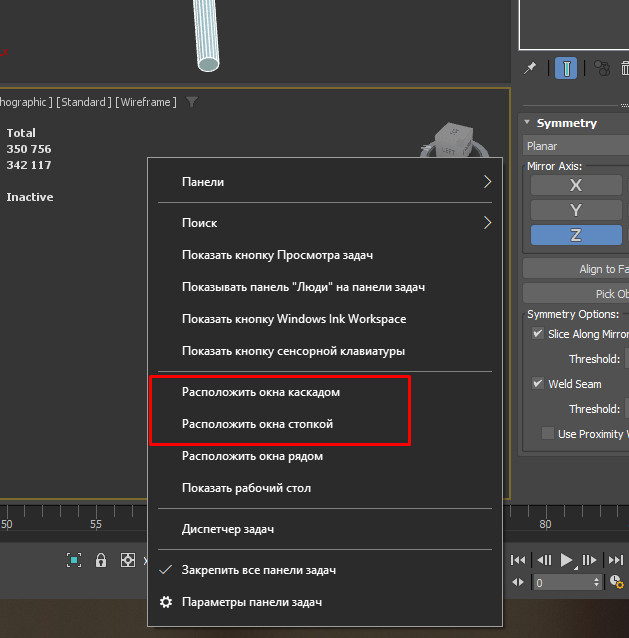This screenshot has width=629, height=638.
Task: Go to end of animation
Action: point(616,560)
